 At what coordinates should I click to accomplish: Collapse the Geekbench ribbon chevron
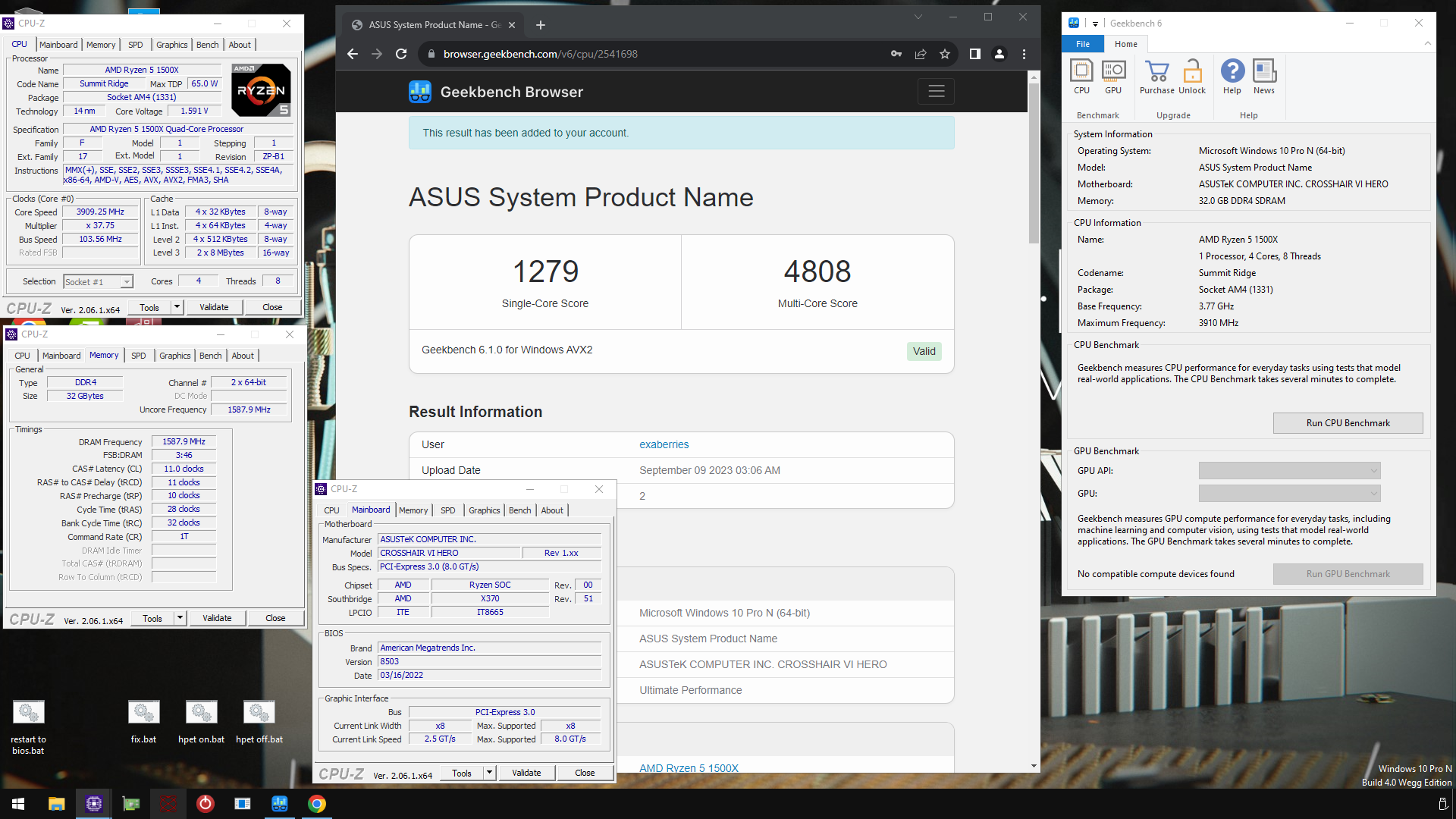(x=1427, y=44)
